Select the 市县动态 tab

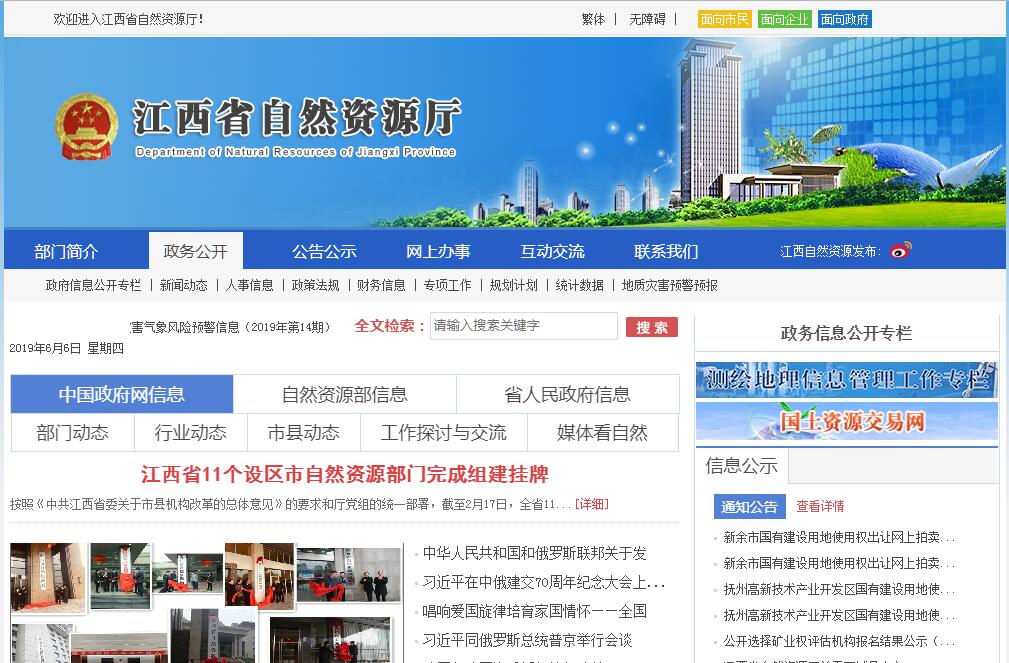[303, 433]
